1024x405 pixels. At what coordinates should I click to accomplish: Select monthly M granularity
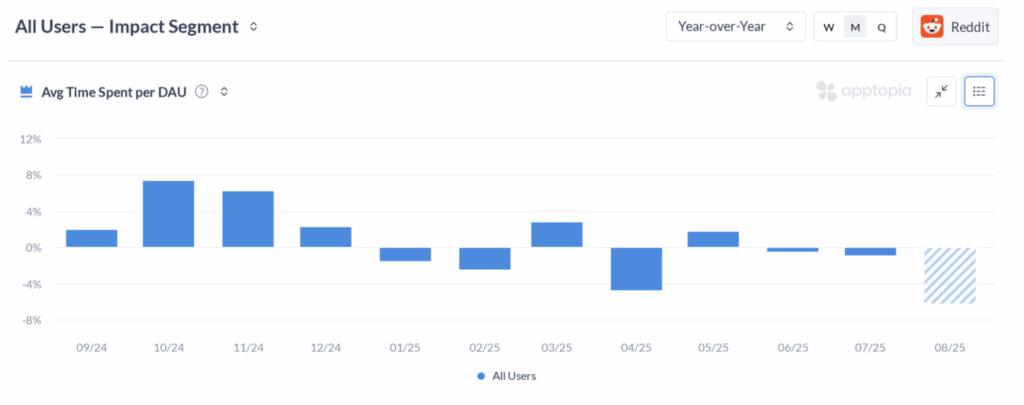coord(855,27)
